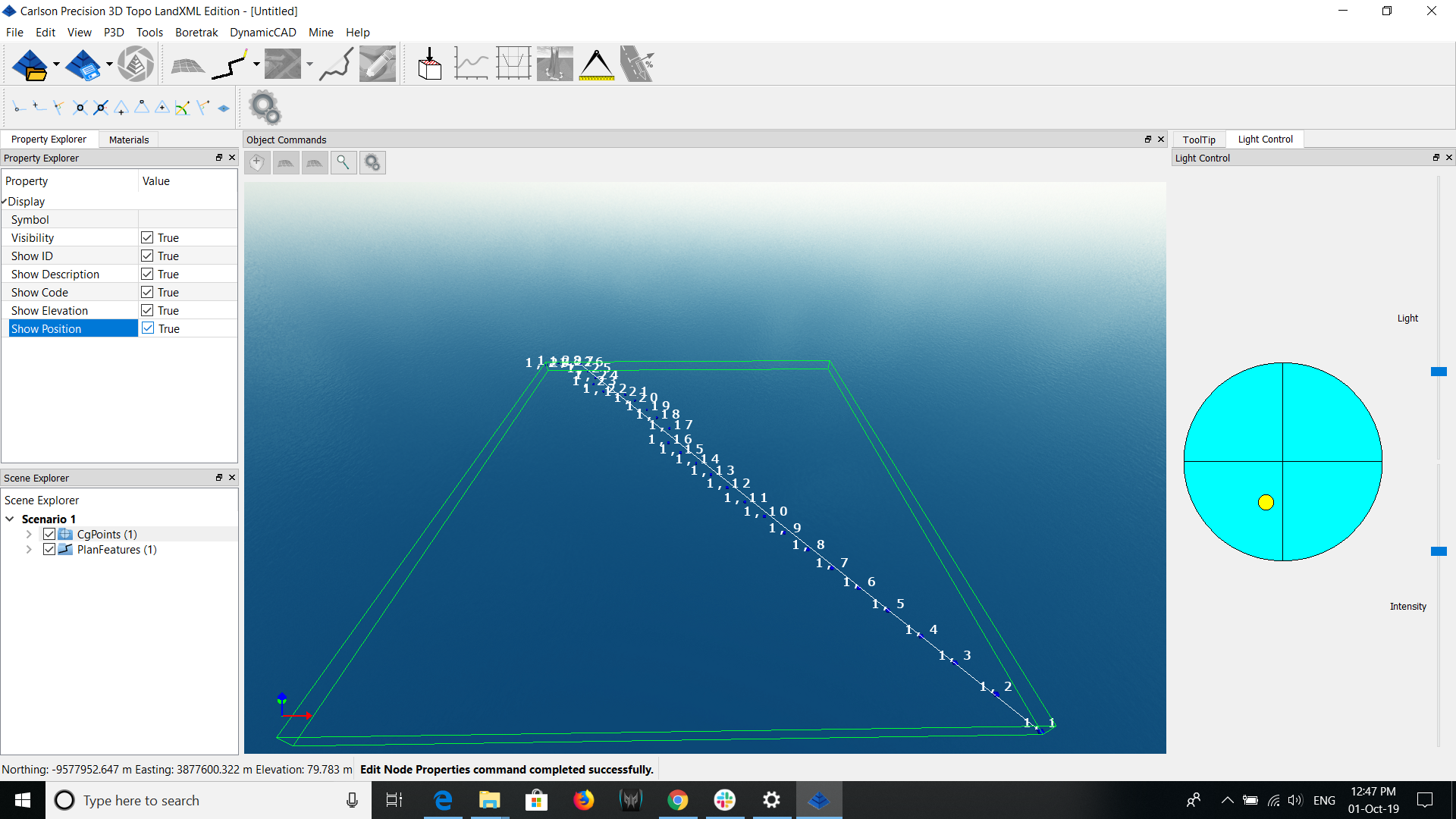Click the road slope percent icon
The height and width of the screenshot is (819, 1456).
[638, 64]
